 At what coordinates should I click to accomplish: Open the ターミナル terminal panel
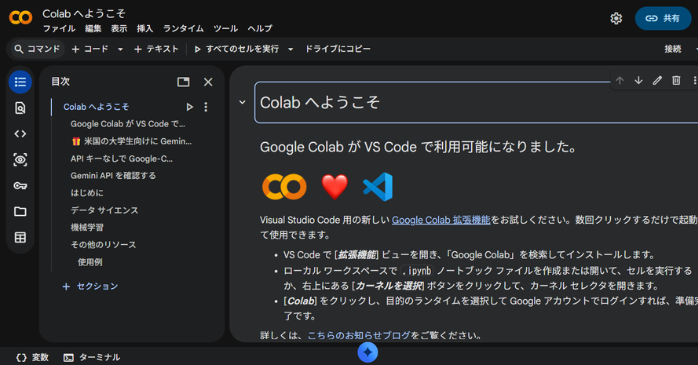[x=92, y=357]
